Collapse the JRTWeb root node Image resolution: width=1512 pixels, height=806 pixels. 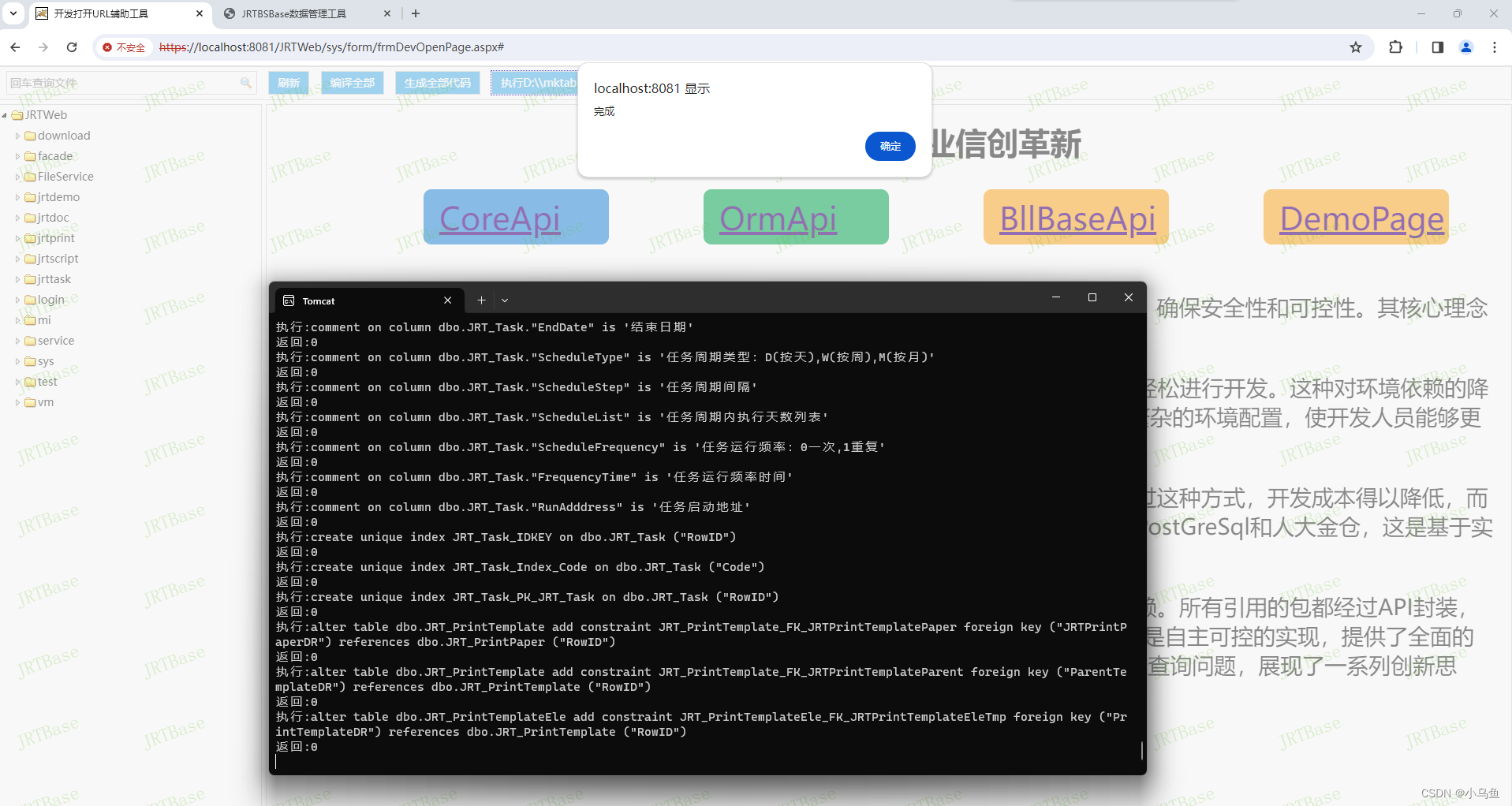pos(5,115)
